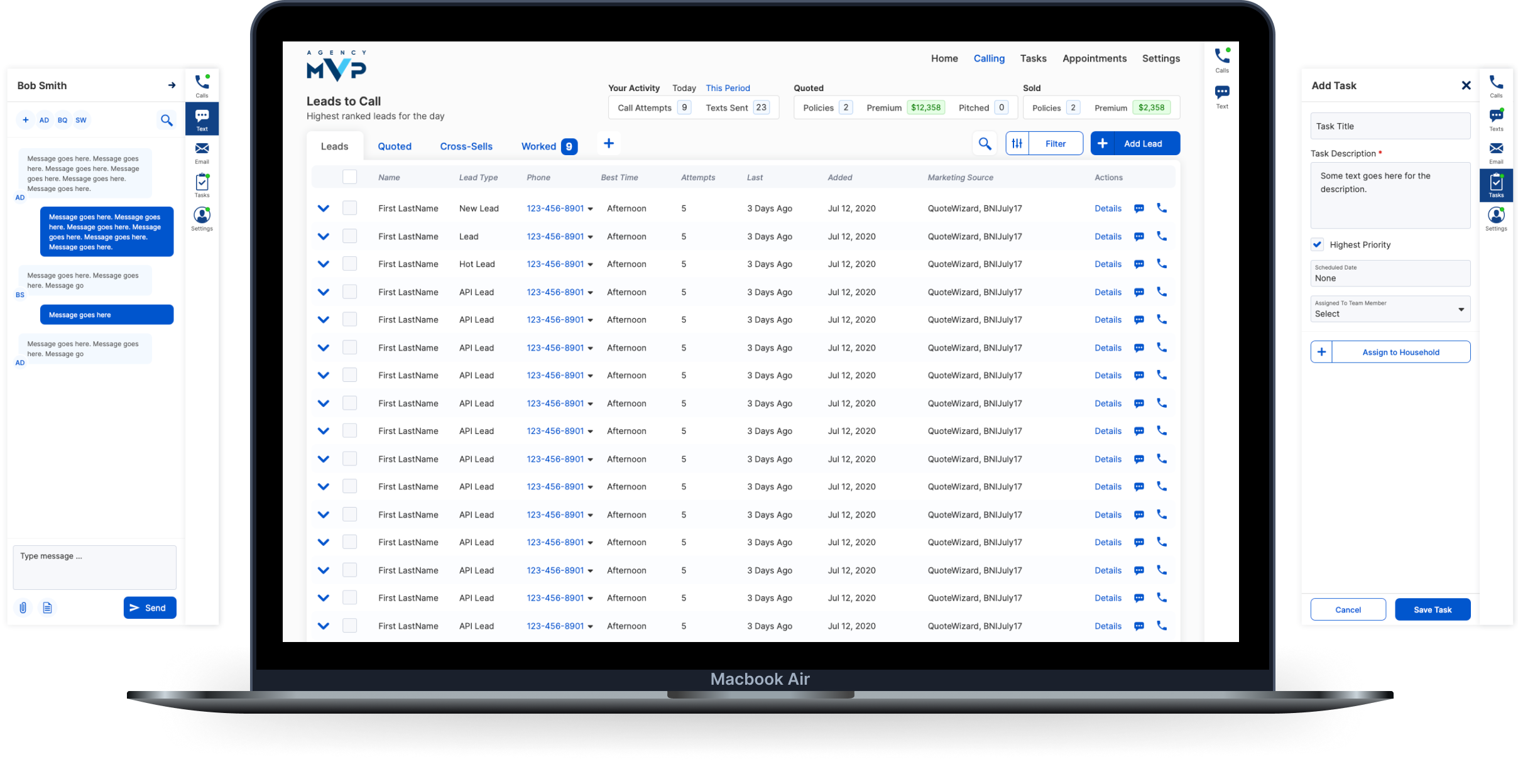Click the attachment paperclip in the chat panel
Screen dimensions: 1518x784
point(23,607)
